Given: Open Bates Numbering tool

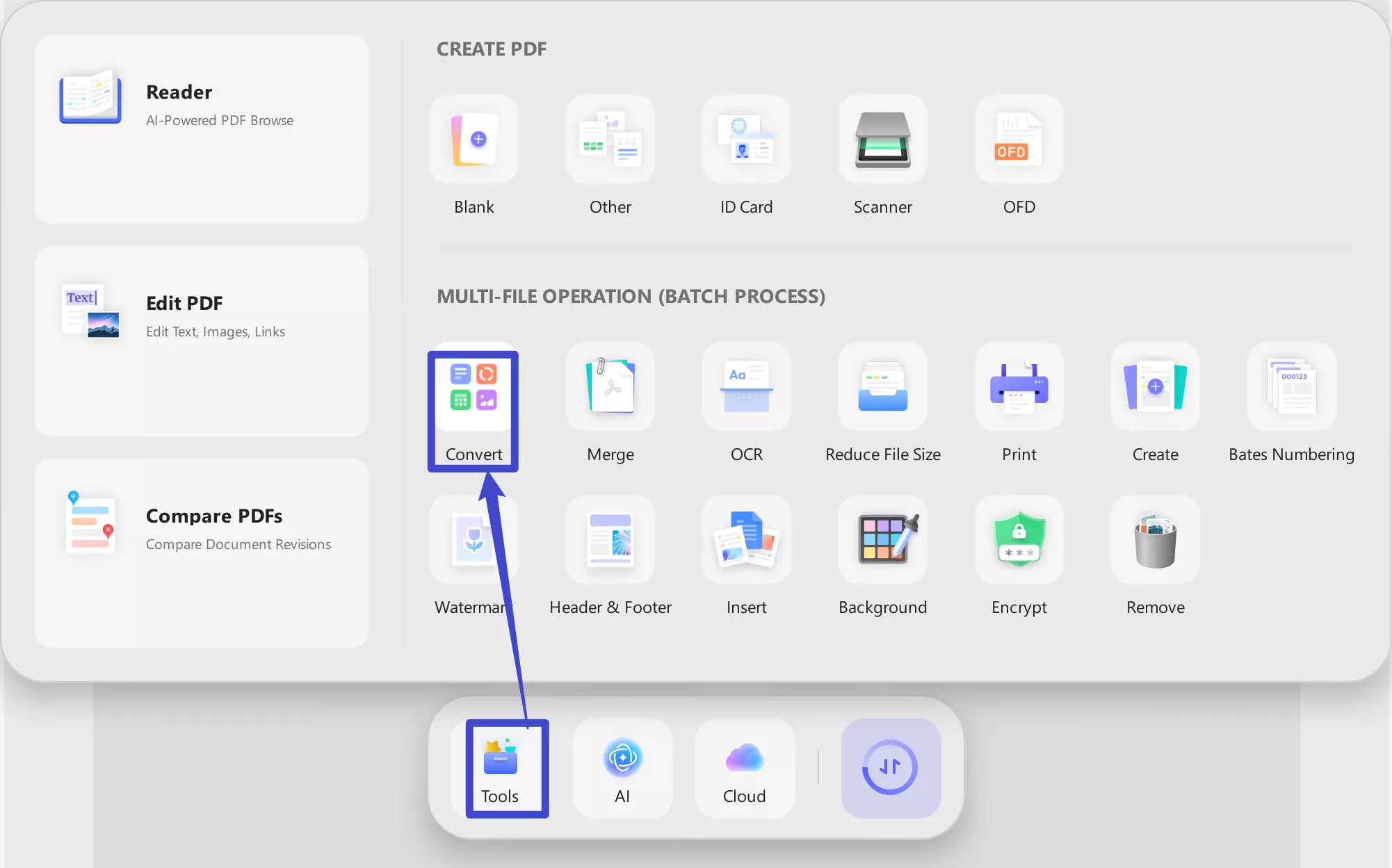Looking at the screenshot, I should [x=1291, y=387].
